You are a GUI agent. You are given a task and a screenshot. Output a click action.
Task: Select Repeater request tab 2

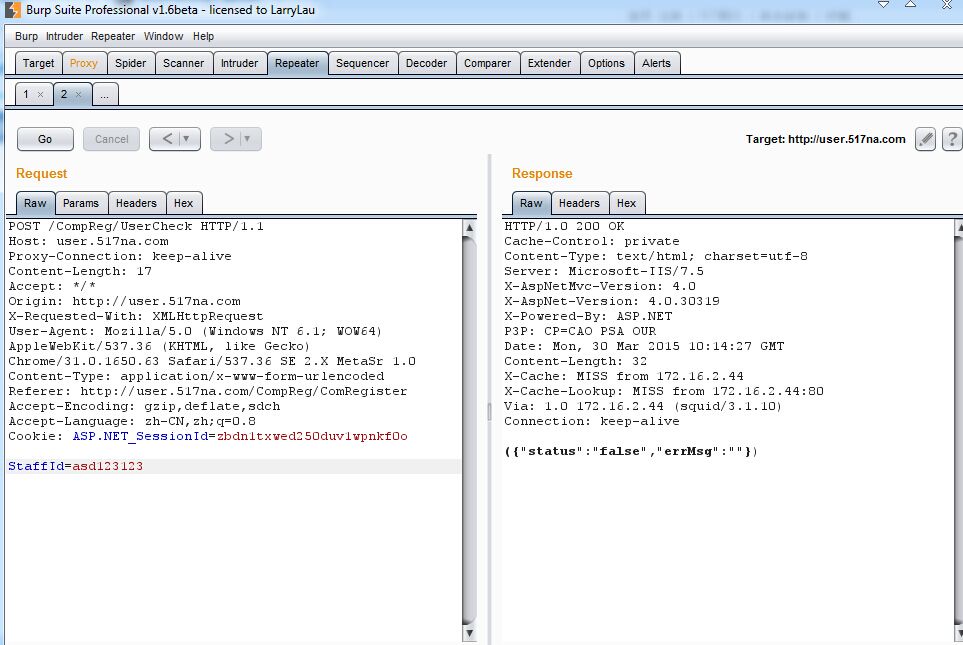pos(64,95)
